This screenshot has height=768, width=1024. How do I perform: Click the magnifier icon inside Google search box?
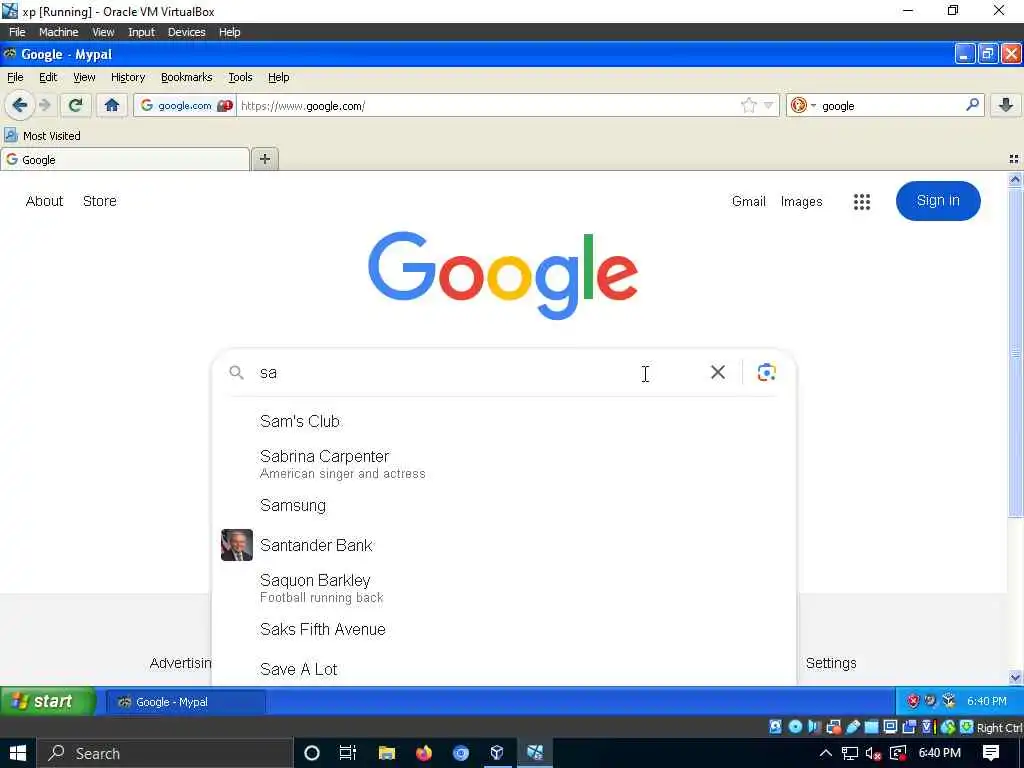point(236,373)
